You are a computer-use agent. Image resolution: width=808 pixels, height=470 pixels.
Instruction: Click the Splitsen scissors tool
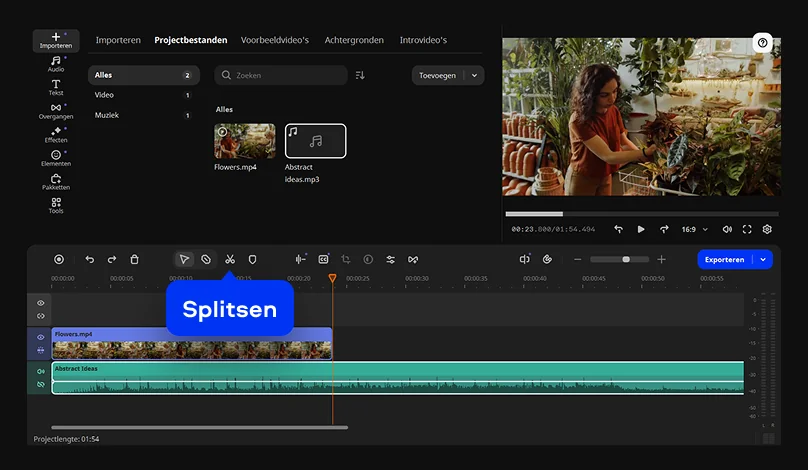click(x=230, y=259)
